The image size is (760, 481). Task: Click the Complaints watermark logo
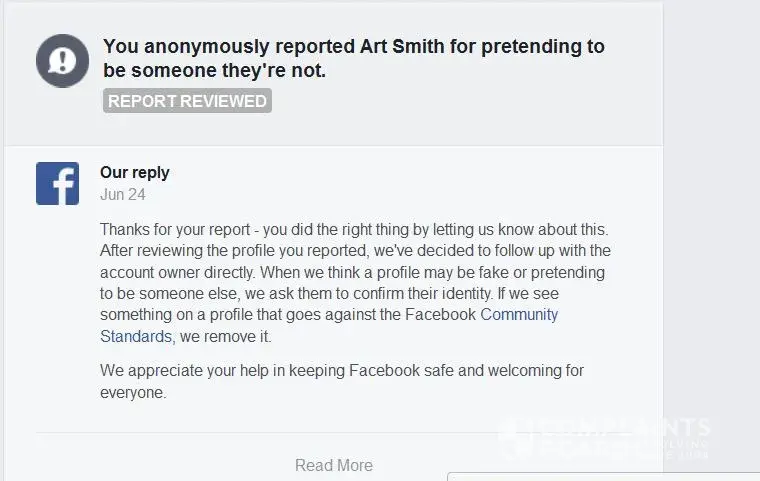605,436
